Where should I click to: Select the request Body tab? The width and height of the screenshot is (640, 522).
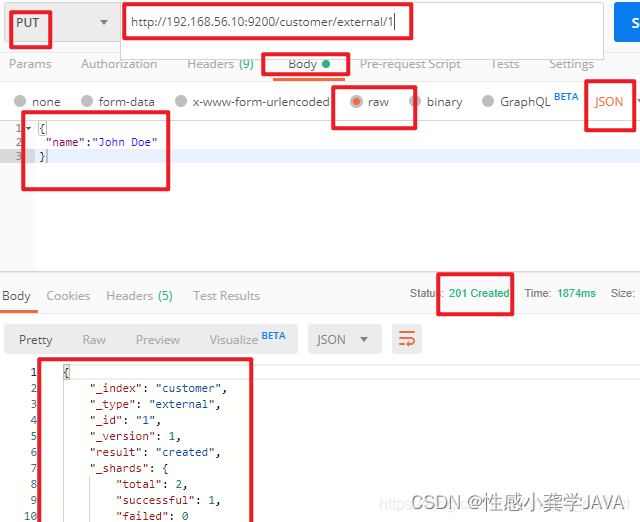click(309, 64)
